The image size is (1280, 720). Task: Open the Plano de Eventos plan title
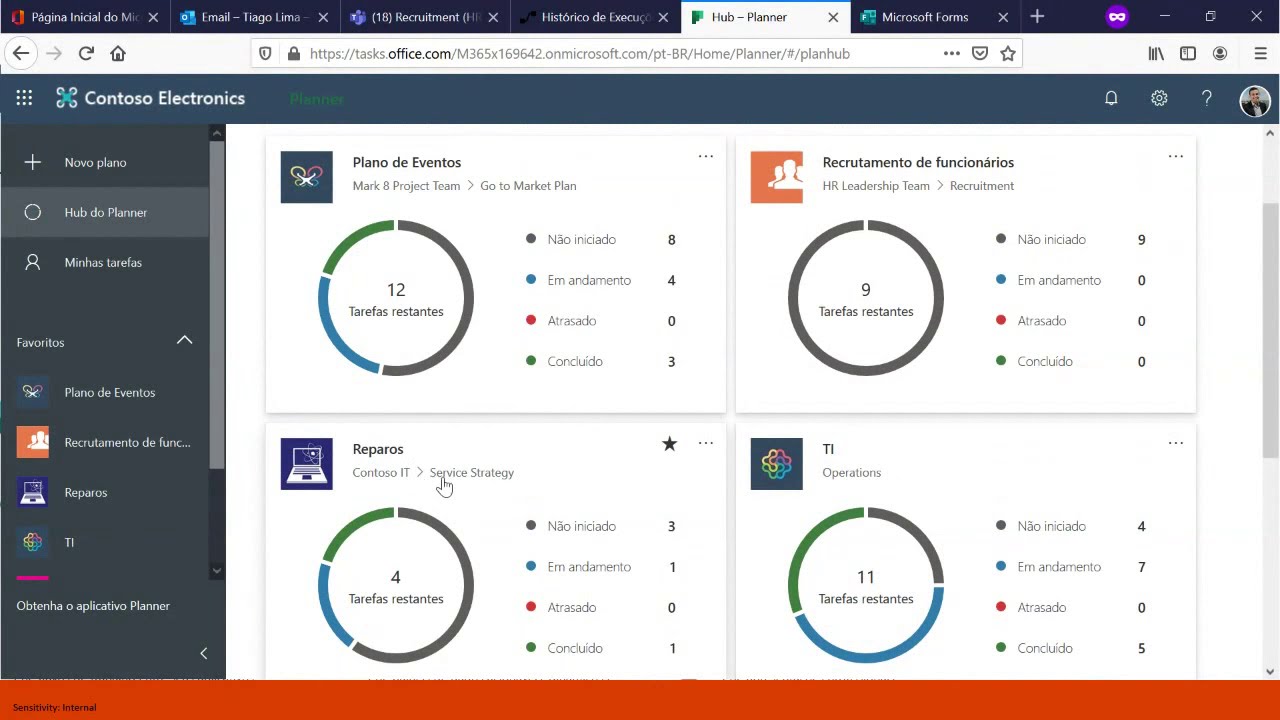tap(407, 162)
